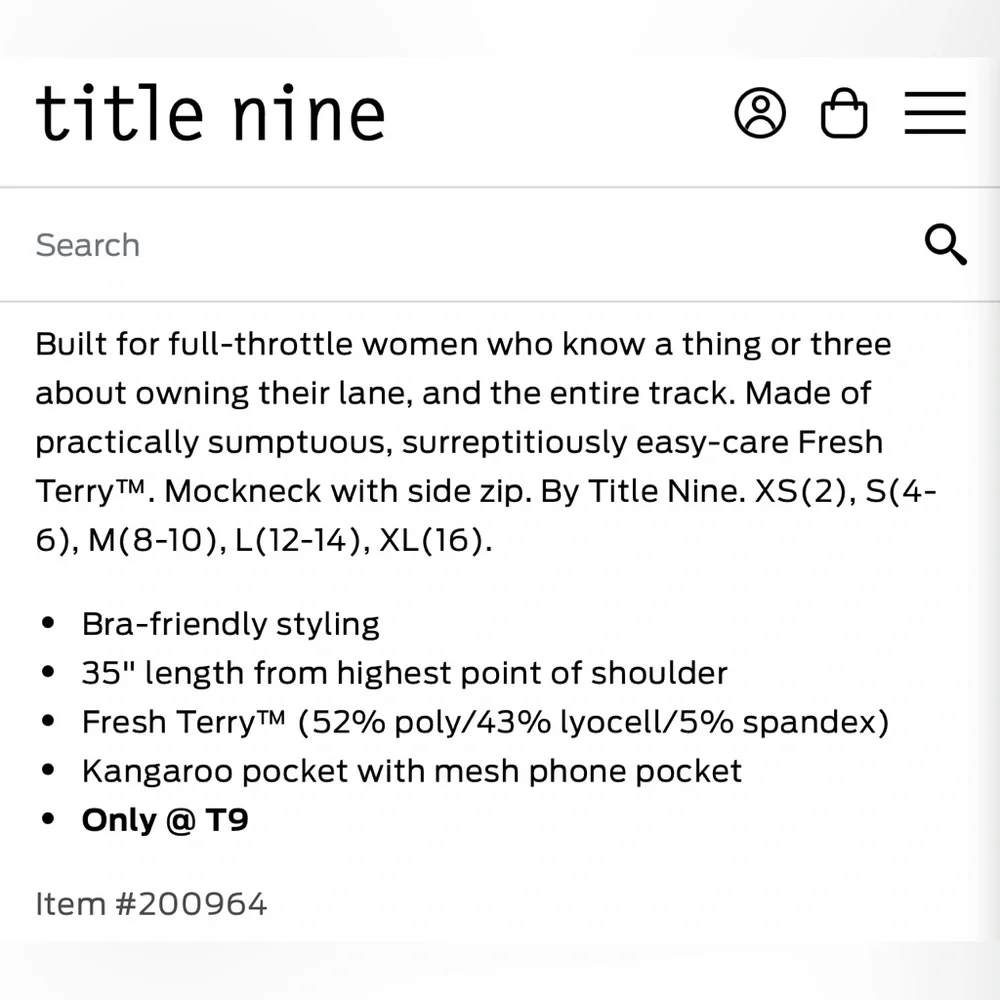Go to the title nine home logo
Screen dimensions: 1000x1000
[x=210, y=113]
